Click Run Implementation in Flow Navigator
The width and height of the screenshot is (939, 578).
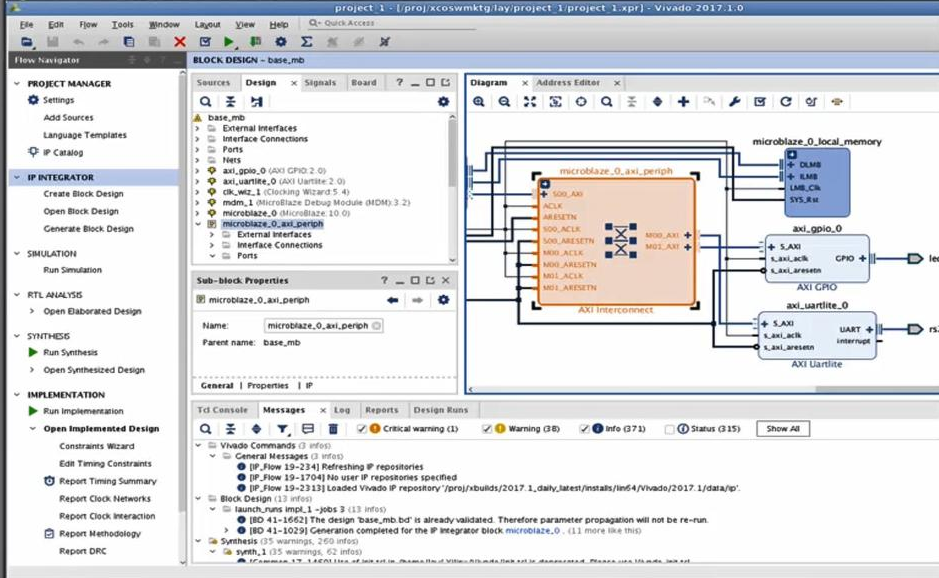pyautogui.click(x=83, y=411)
